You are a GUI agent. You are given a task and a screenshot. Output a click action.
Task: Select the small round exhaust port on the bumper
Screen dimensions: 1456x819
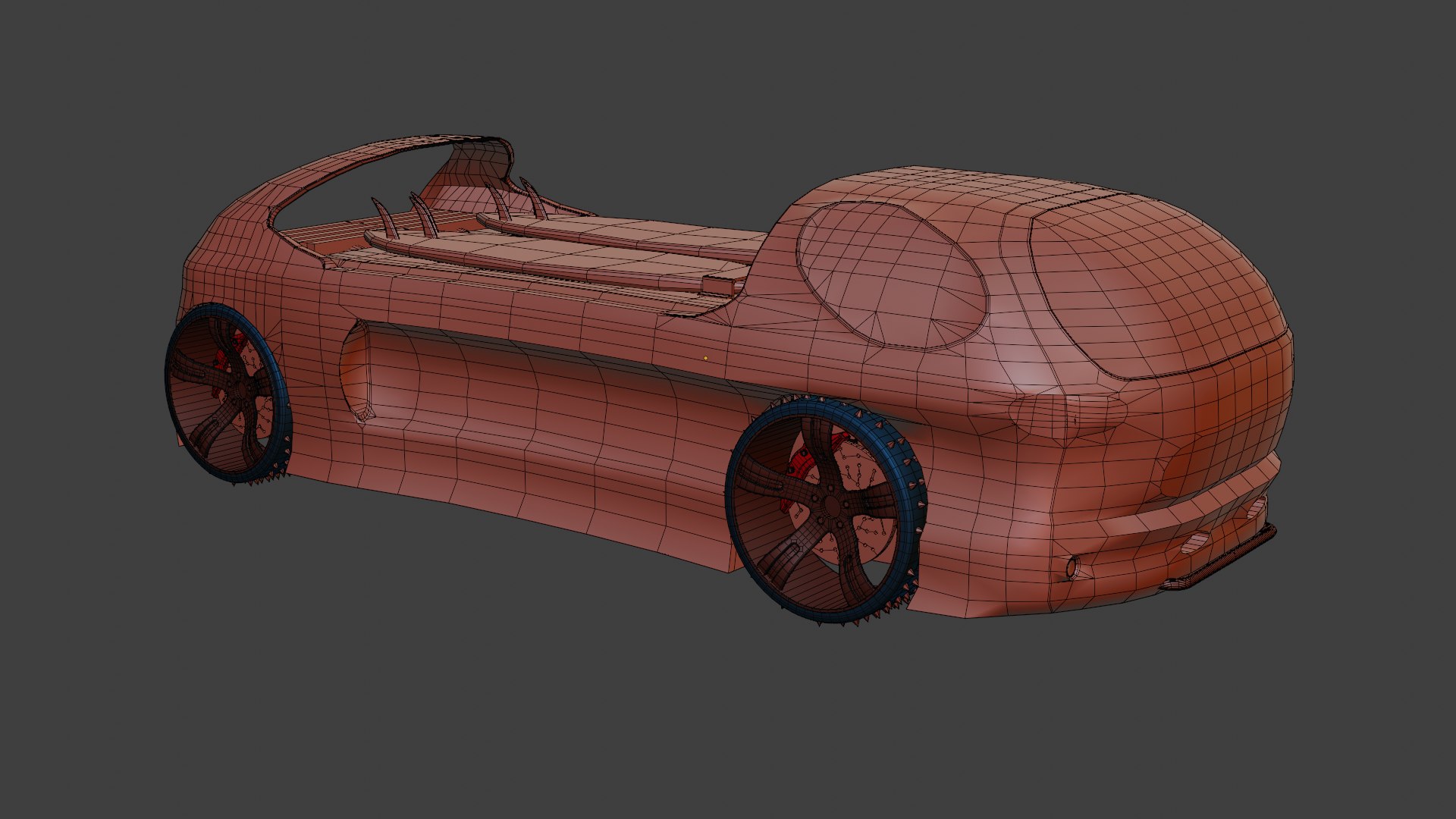[x=1072, y=567]
